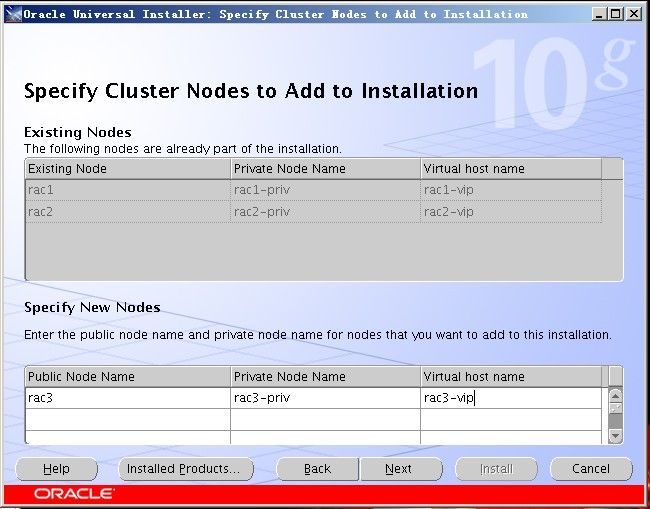Click the Existing Node column header
Viewport: 650px width, 509px height.
(x=128, y=169)
